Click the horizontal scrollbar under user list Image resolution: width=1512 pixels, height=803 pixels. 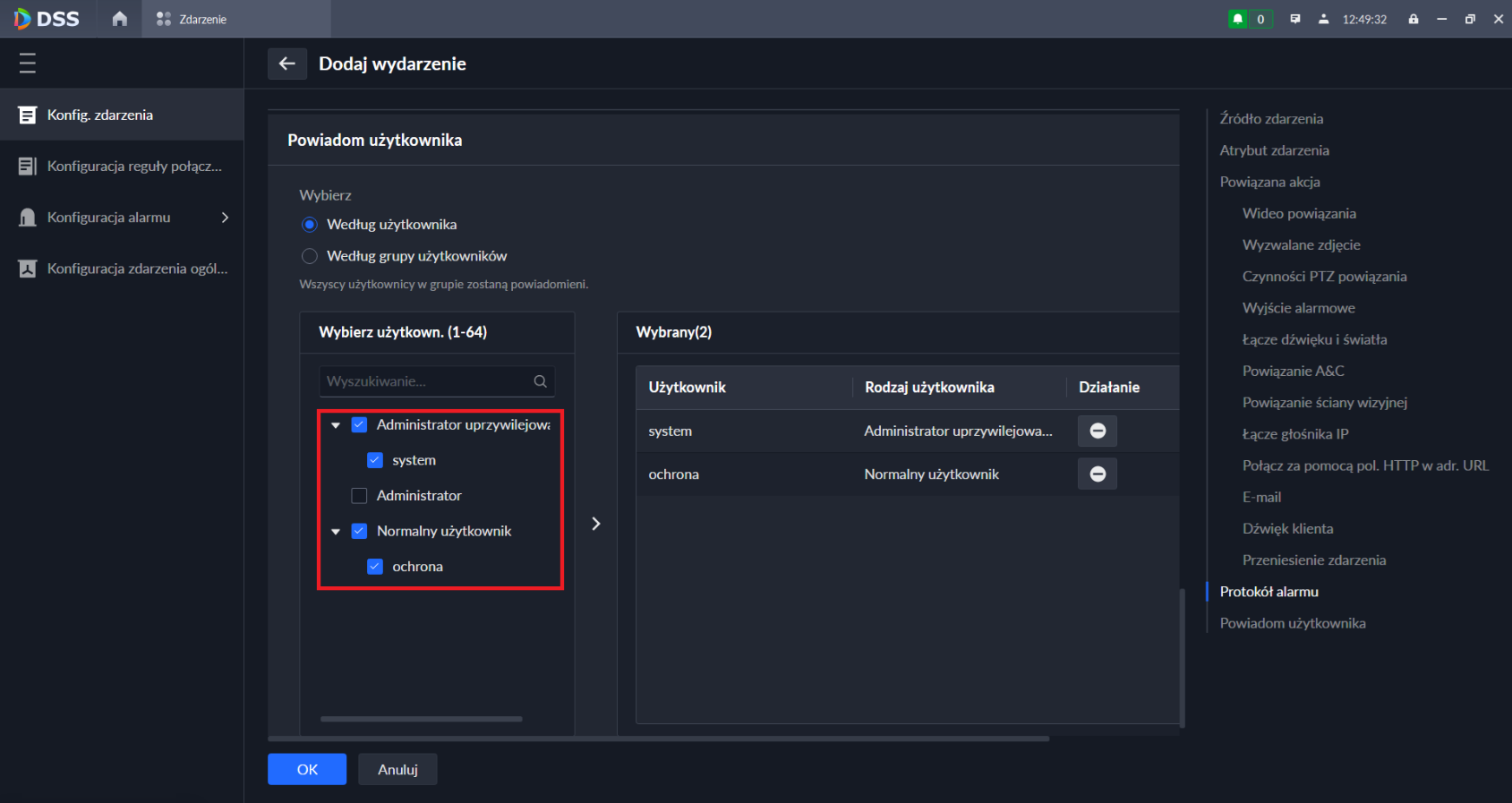[x=421, y=719]
